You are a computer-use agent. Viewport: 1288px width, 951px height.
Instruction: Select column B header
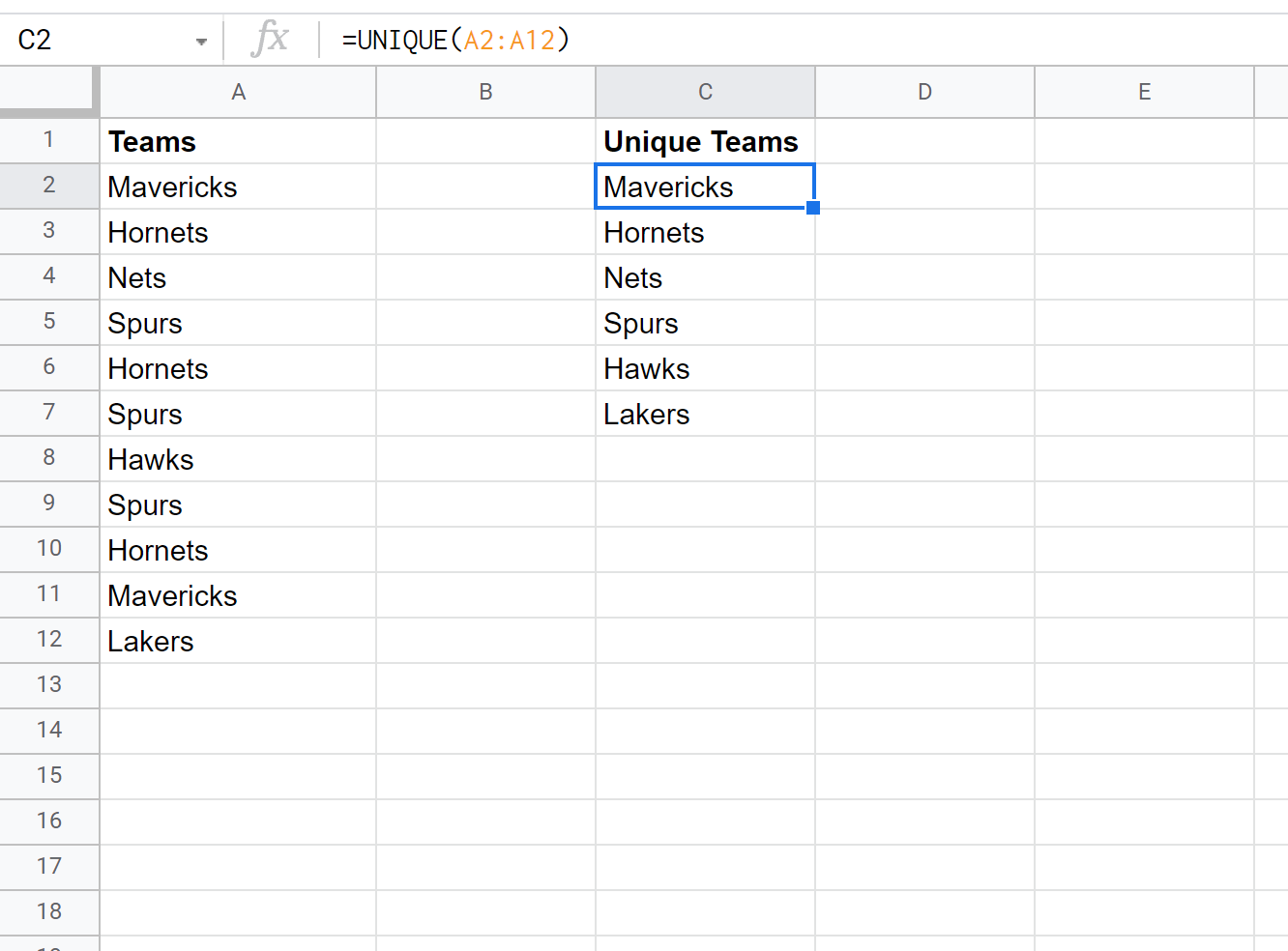pos(485,93)
